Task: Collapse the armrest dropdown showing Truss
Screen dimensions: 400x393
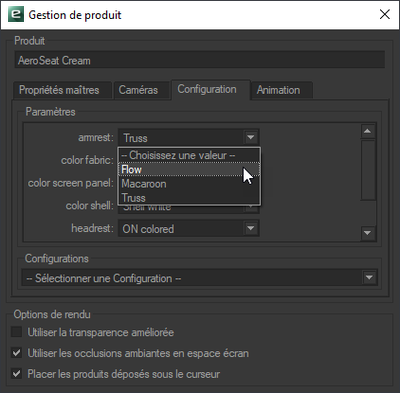Action: point(189,137)
